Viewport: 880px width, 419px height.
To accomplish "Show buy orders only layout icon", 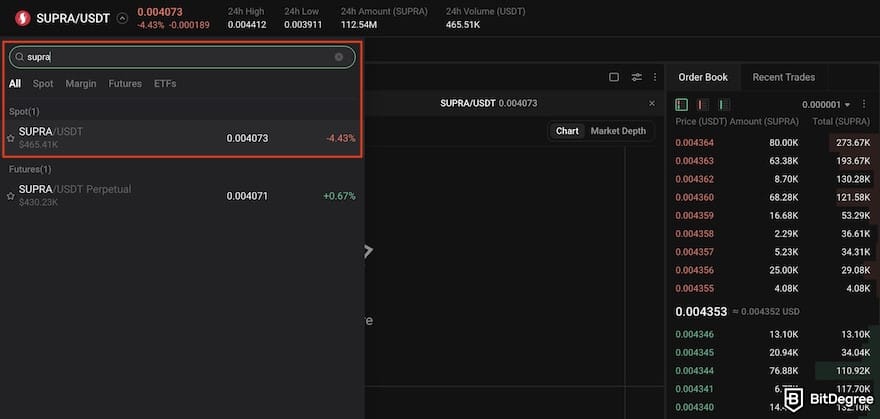I will coord(725,104).
